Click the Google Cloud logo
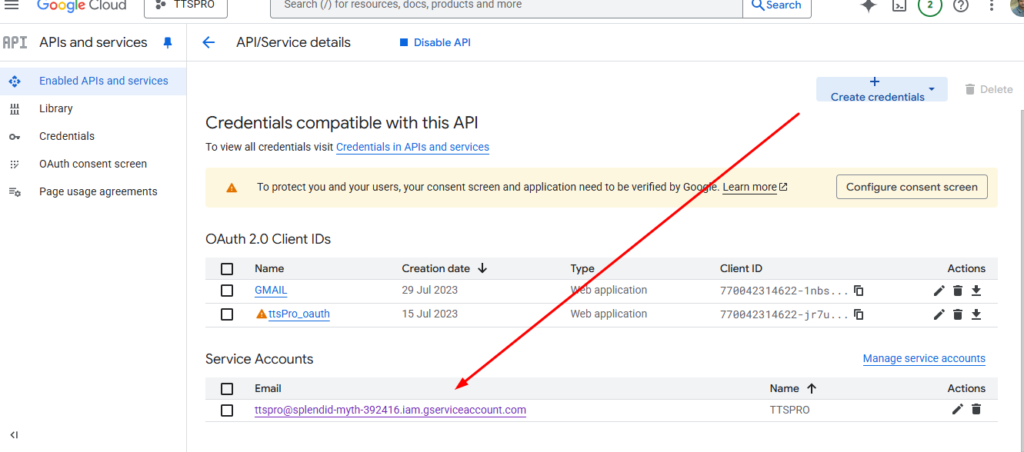This screenshot has height=452, width=1024. 82,5
